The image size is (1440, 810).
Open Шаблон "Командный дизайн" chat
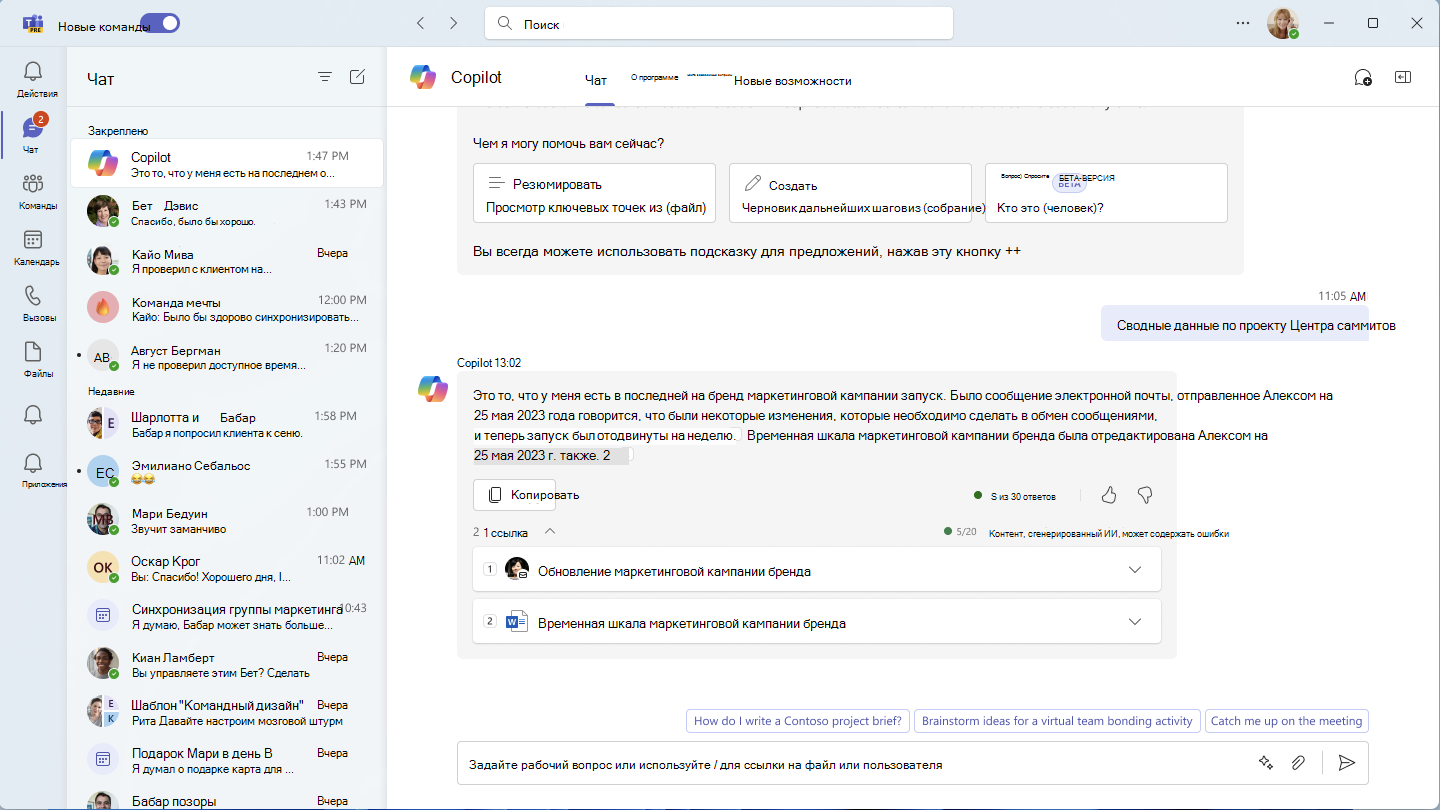click(227, 712)
